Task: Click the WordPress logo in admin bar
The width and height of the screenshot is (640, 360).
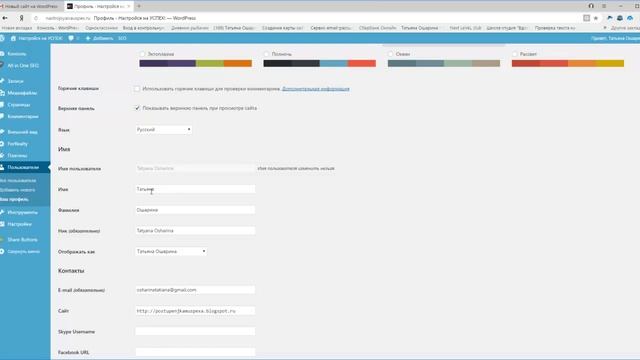Action: (x=2, y=38)
